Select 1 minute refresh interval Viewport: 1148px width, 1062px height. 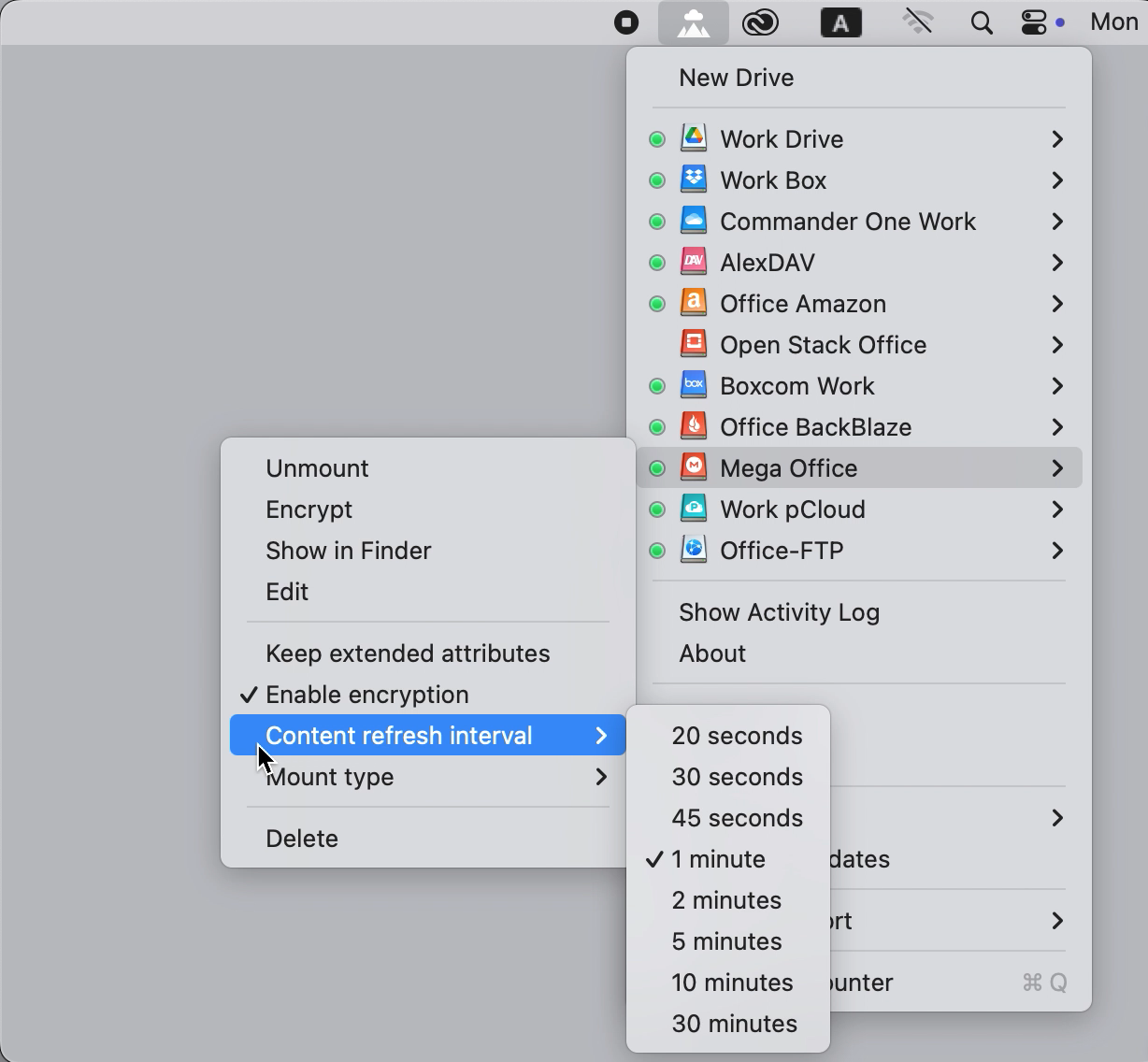click(x=728, y=859)
